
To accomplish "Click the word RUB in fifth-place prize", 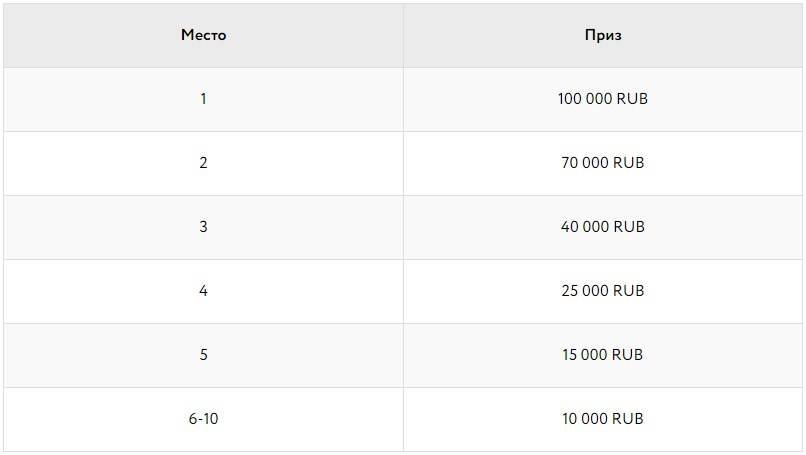I will pyautogui.click(x=628, y=355).
